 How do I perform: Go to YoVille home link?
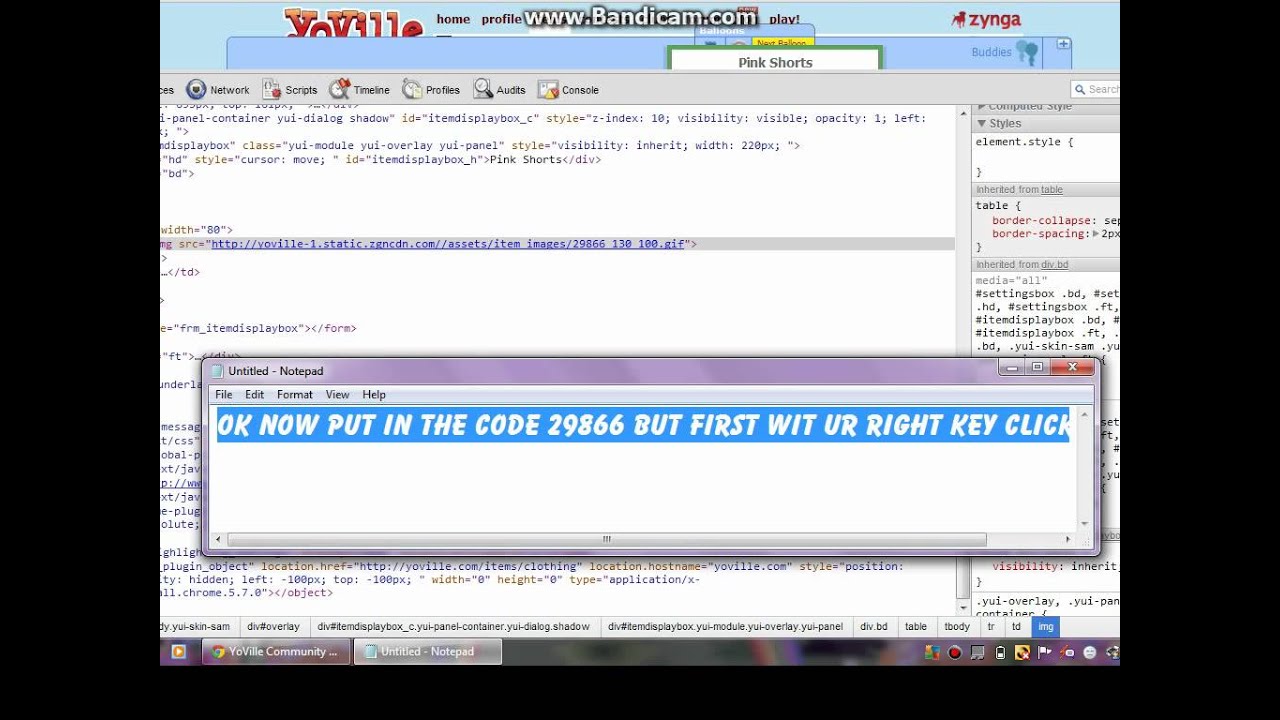click(453, 19)
